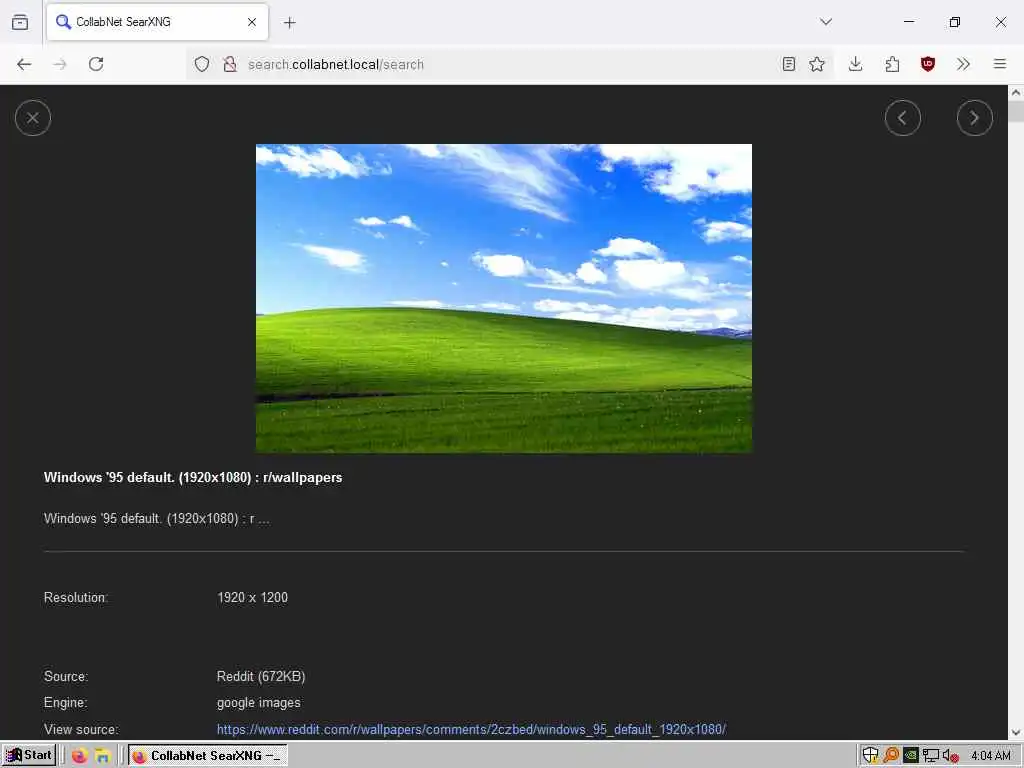This screenshot has height=768, width=1024.
Task: Go forward one page
Action: (x=60, y=64)
